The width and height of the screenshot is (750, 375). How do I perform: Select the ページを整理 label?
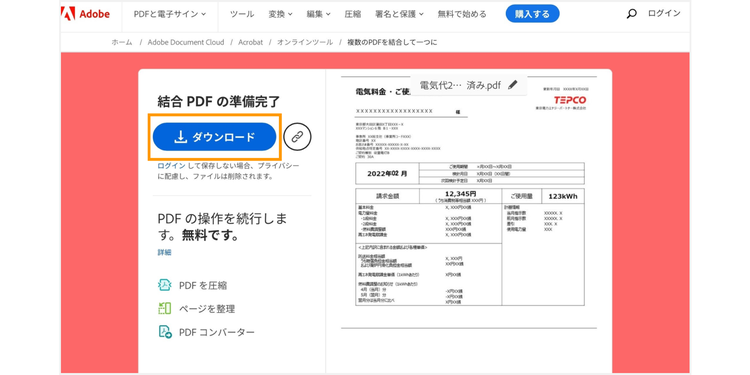(x=207, y=309)
